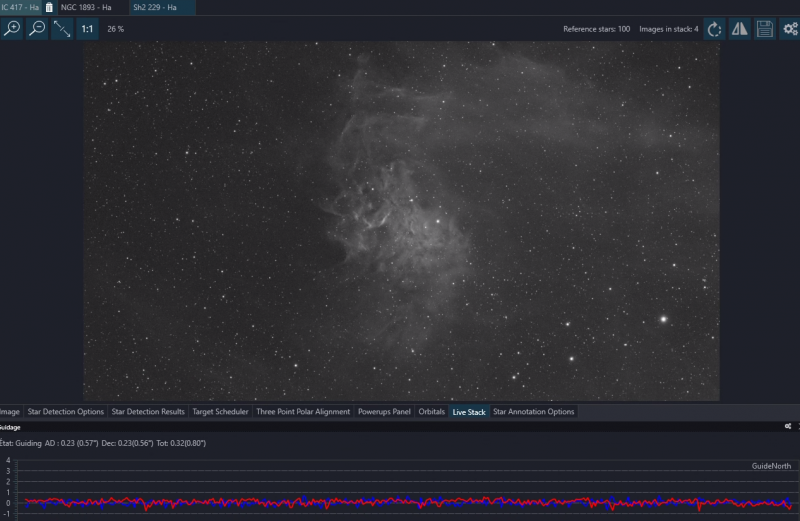The image size is (800, 521).
Task: Set zoom to 1:1 scale
Action: click(87, 29)
